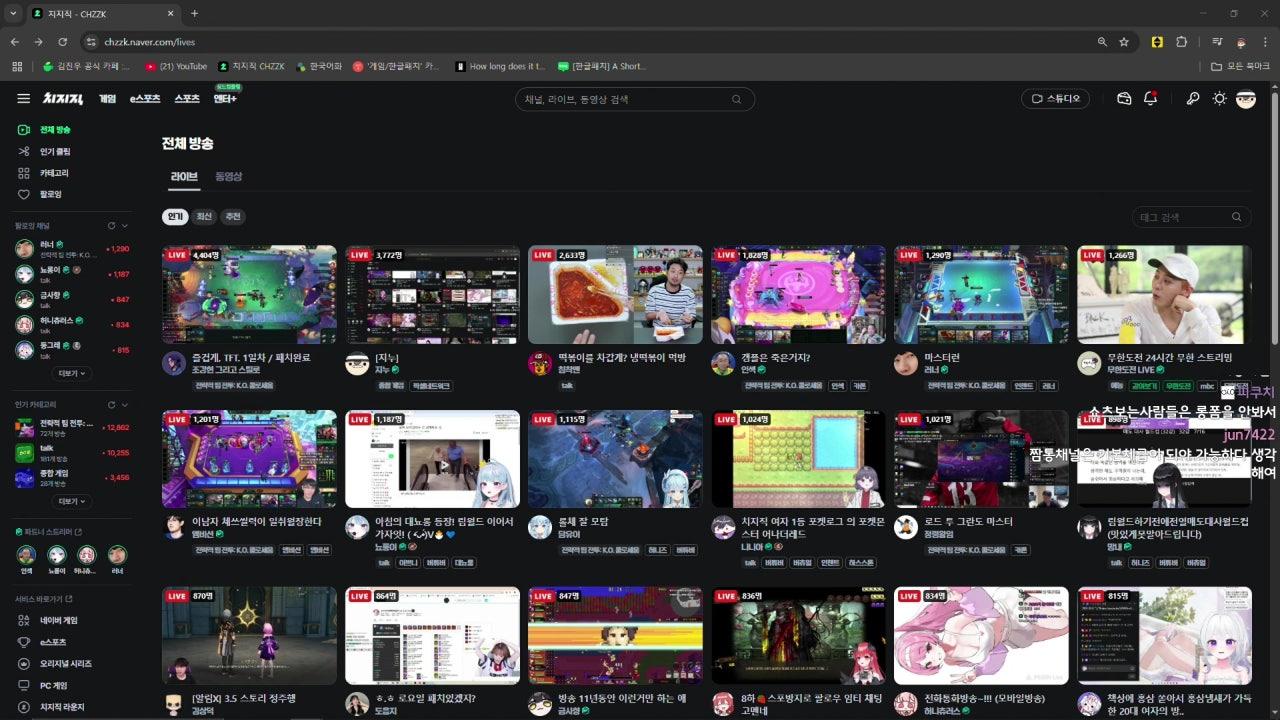The image size is (1280, 720).
Task: Click the 치지직 logo
Action: pyautogui.click(x=62, y=98)
